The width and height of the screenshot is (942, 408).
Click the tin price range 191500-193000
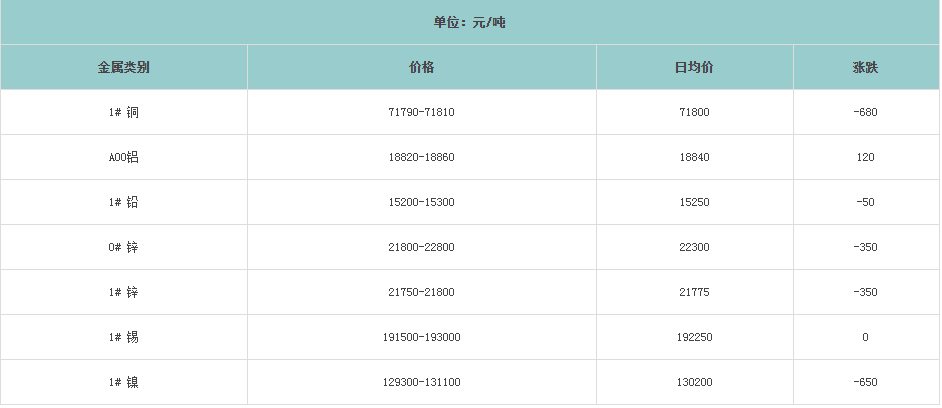[x=421, y=337]
